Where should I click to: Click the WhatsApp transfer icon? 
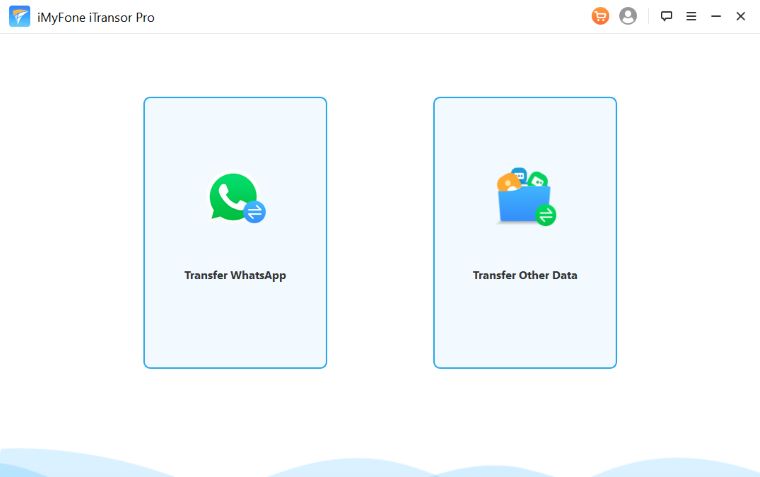point(238,198)
